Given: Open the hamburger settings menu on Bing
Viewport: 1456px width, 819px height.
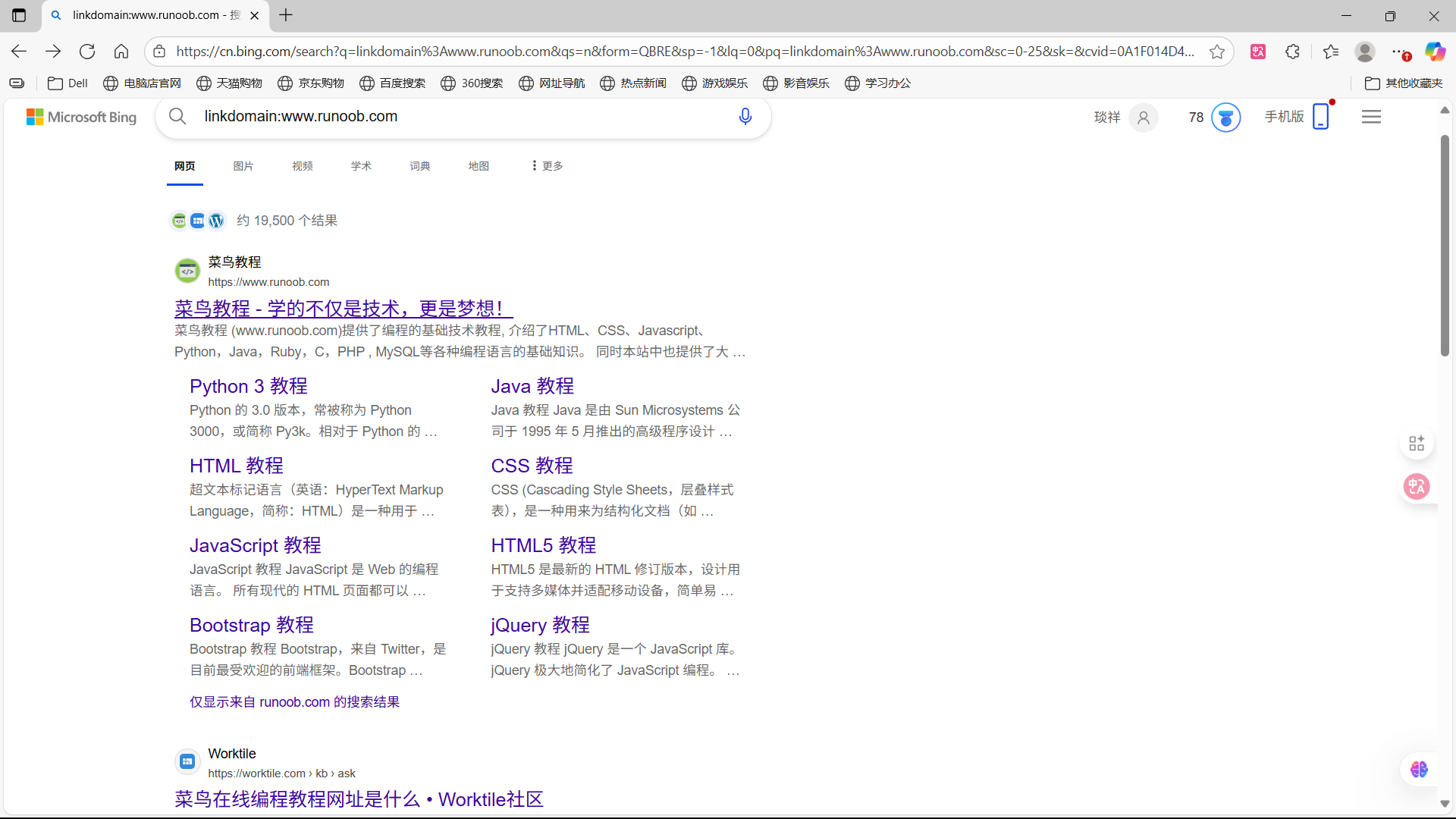Looking at the screenshot, I should pos(1371,117).
